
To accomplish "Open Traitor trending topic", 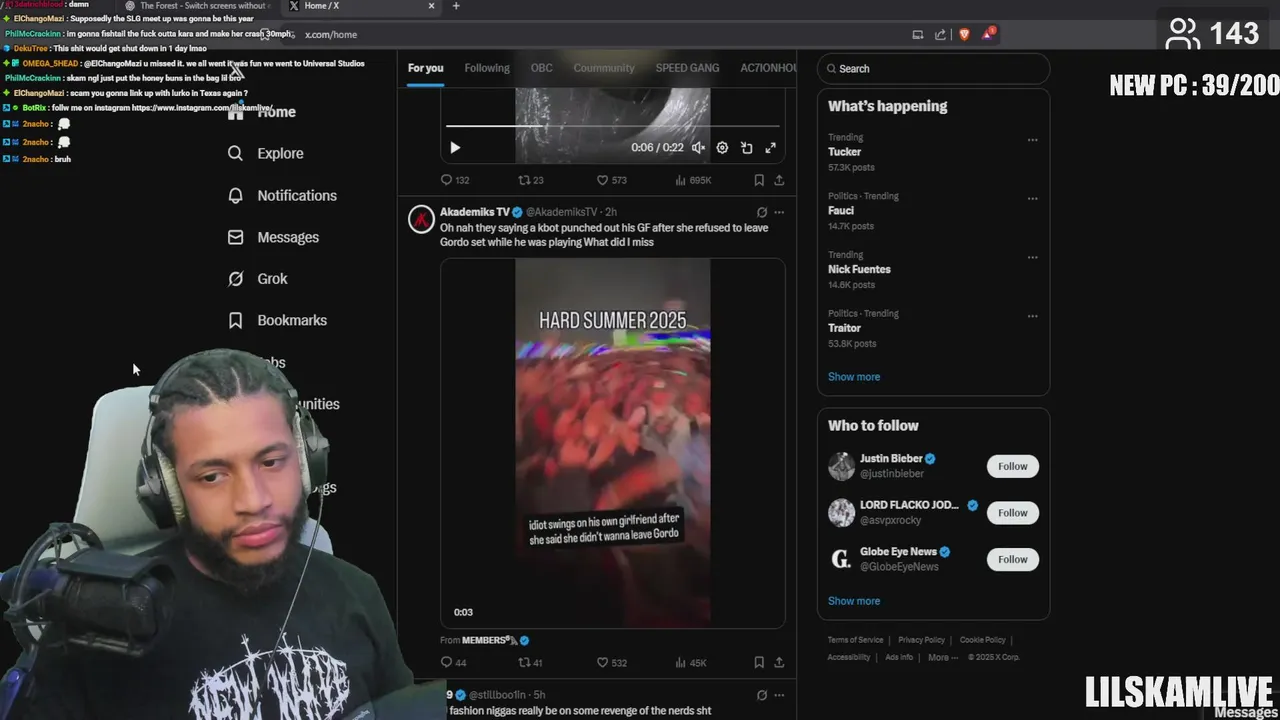I will pyautogui.click(x=844, y=328).
